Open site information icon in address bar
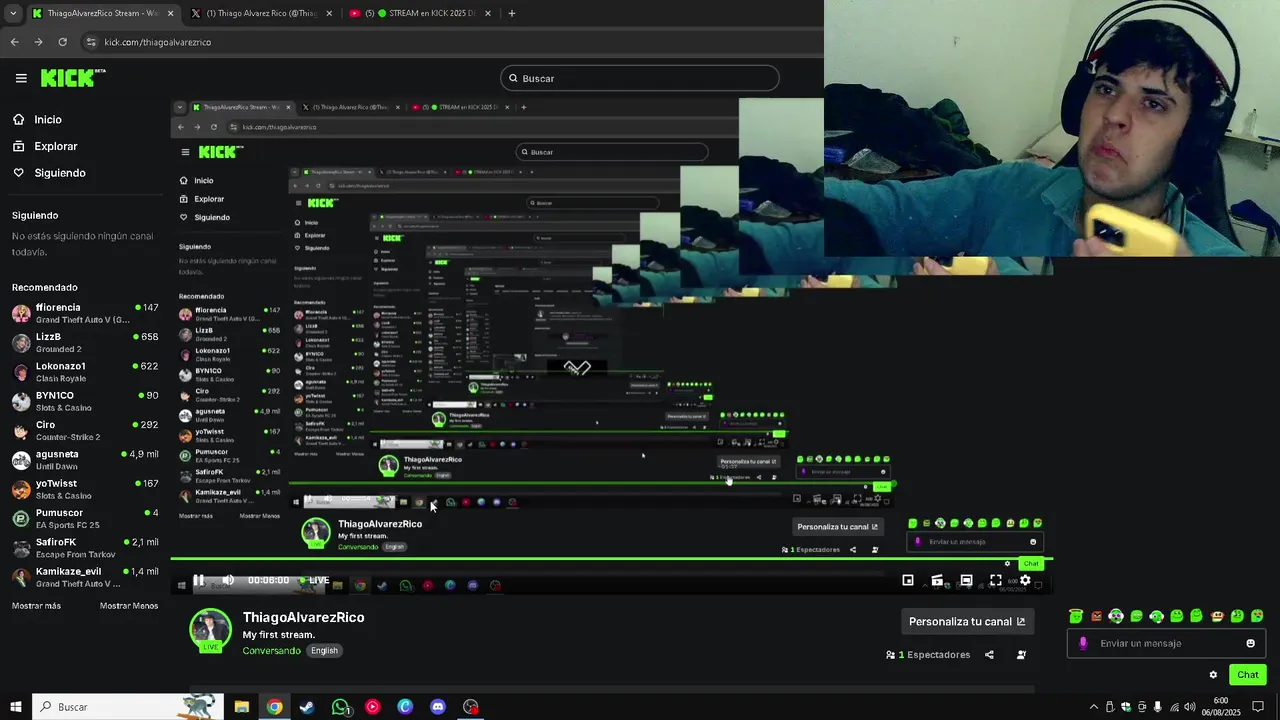This screenshot has width=1280, height=720. click(x=91, y=42)
